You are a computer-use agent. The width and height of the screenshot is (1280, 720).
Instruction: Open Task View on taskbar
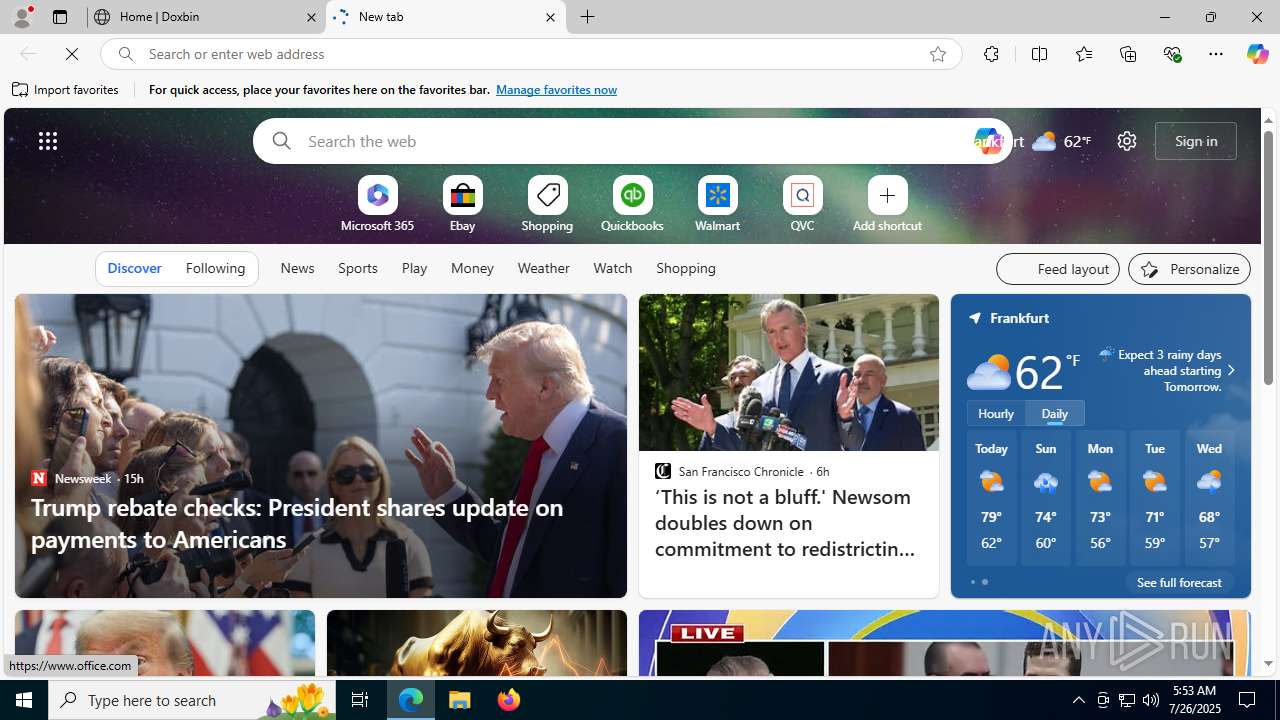(x=360, y=700)
